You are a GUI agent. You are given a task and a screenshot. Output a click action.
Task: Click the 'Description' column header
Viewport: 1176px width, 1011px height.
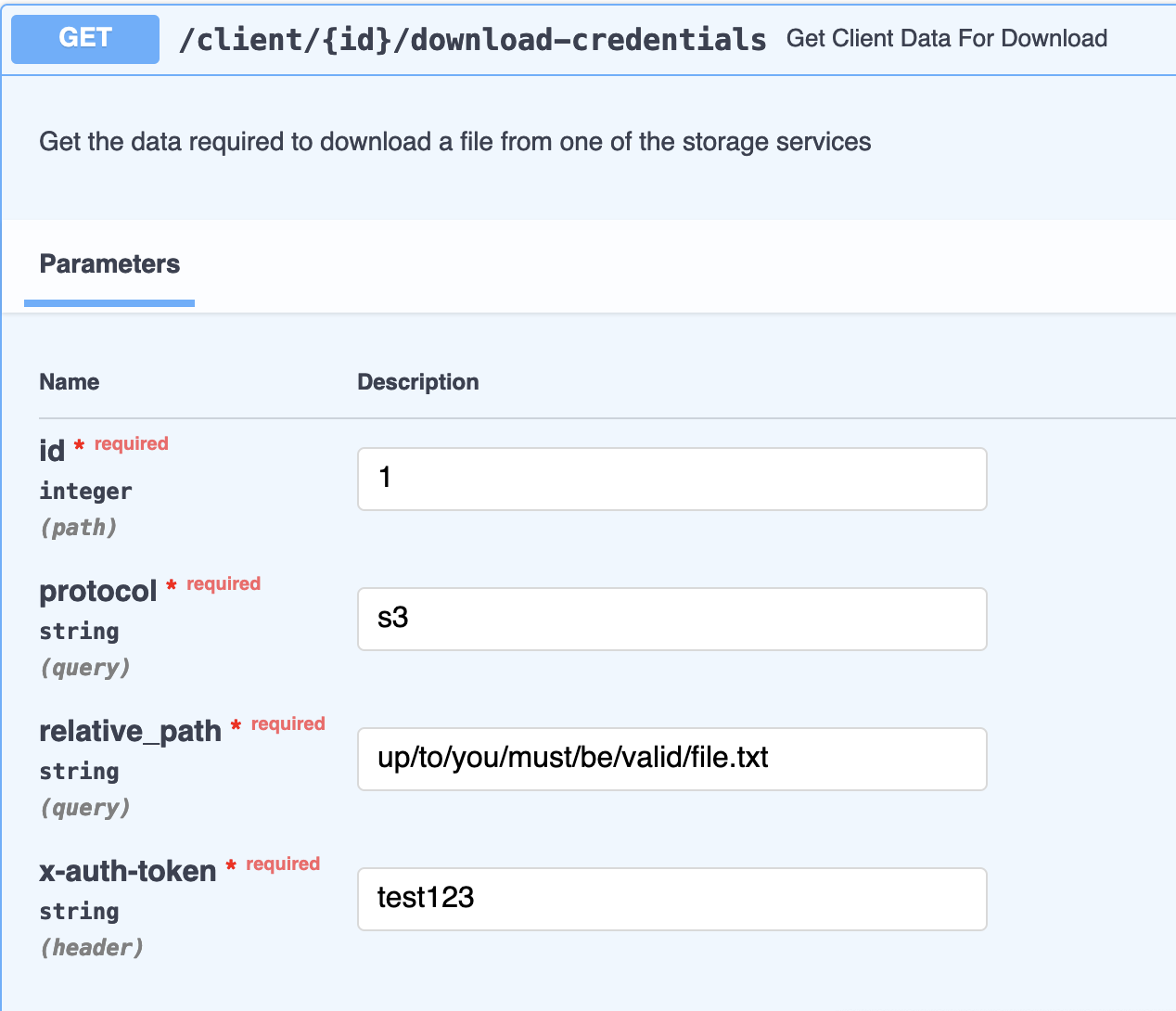(418, 382)
